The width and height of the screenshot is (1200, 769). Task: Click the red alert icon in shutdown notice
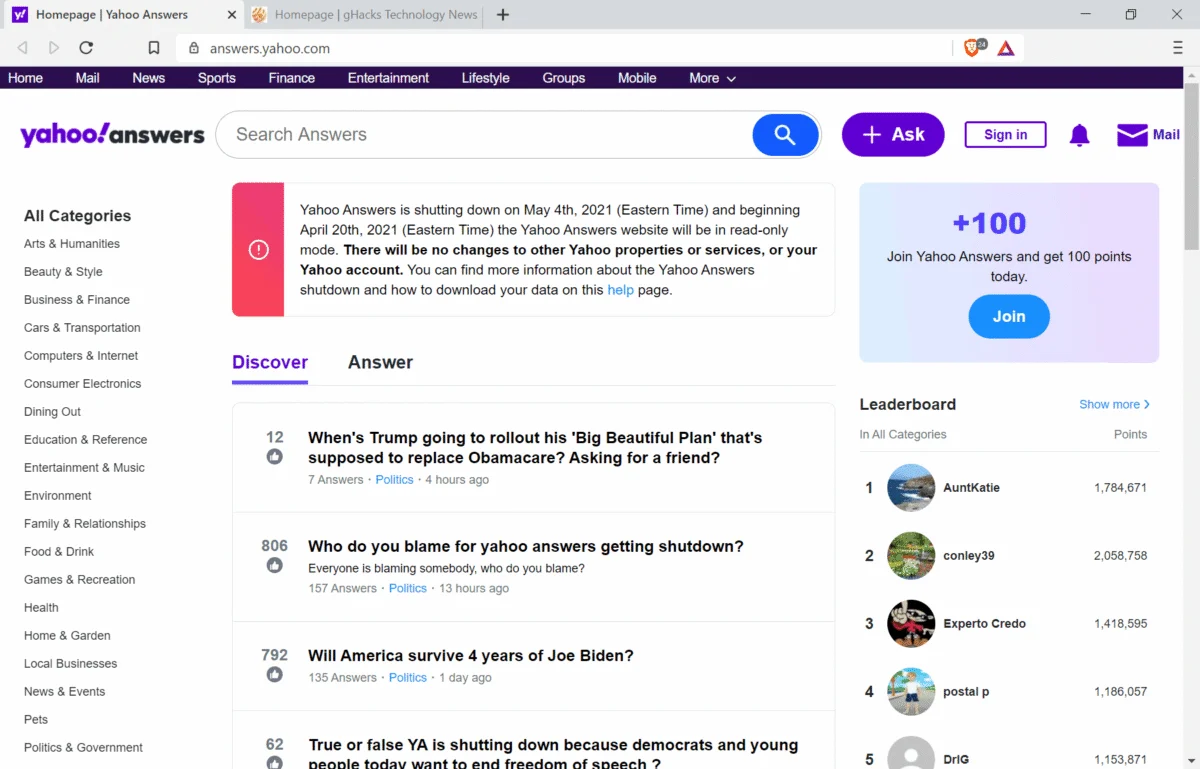click(258, 250)
